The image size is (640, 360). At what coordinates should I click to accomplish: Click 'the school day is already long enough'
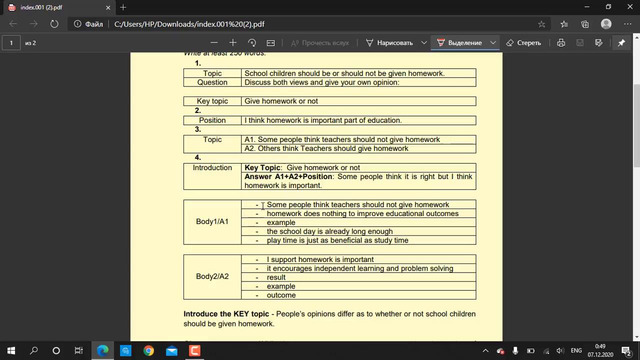pyautogui.click(x=330, y=231)
